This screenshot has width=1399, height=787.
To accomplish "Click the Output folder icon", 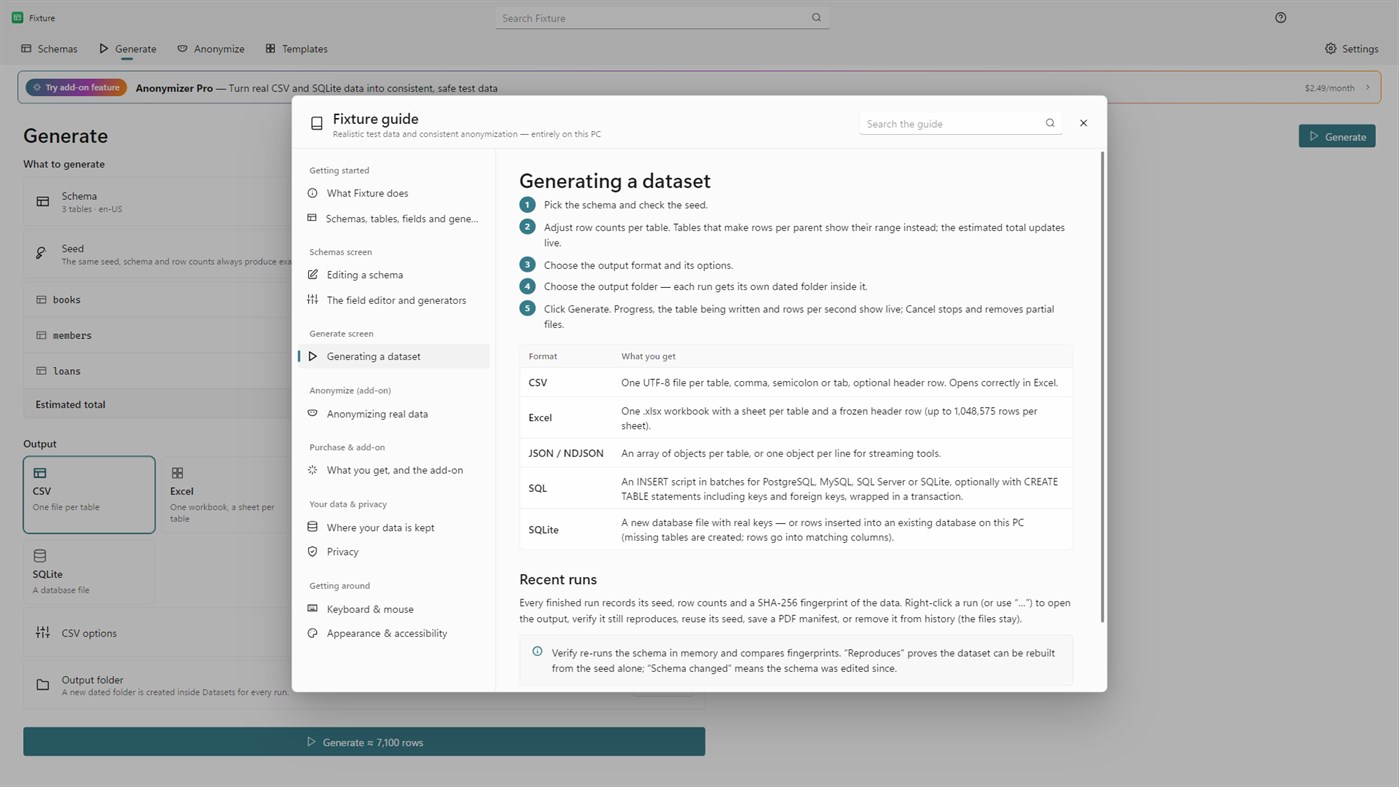I will click(43, 685).
